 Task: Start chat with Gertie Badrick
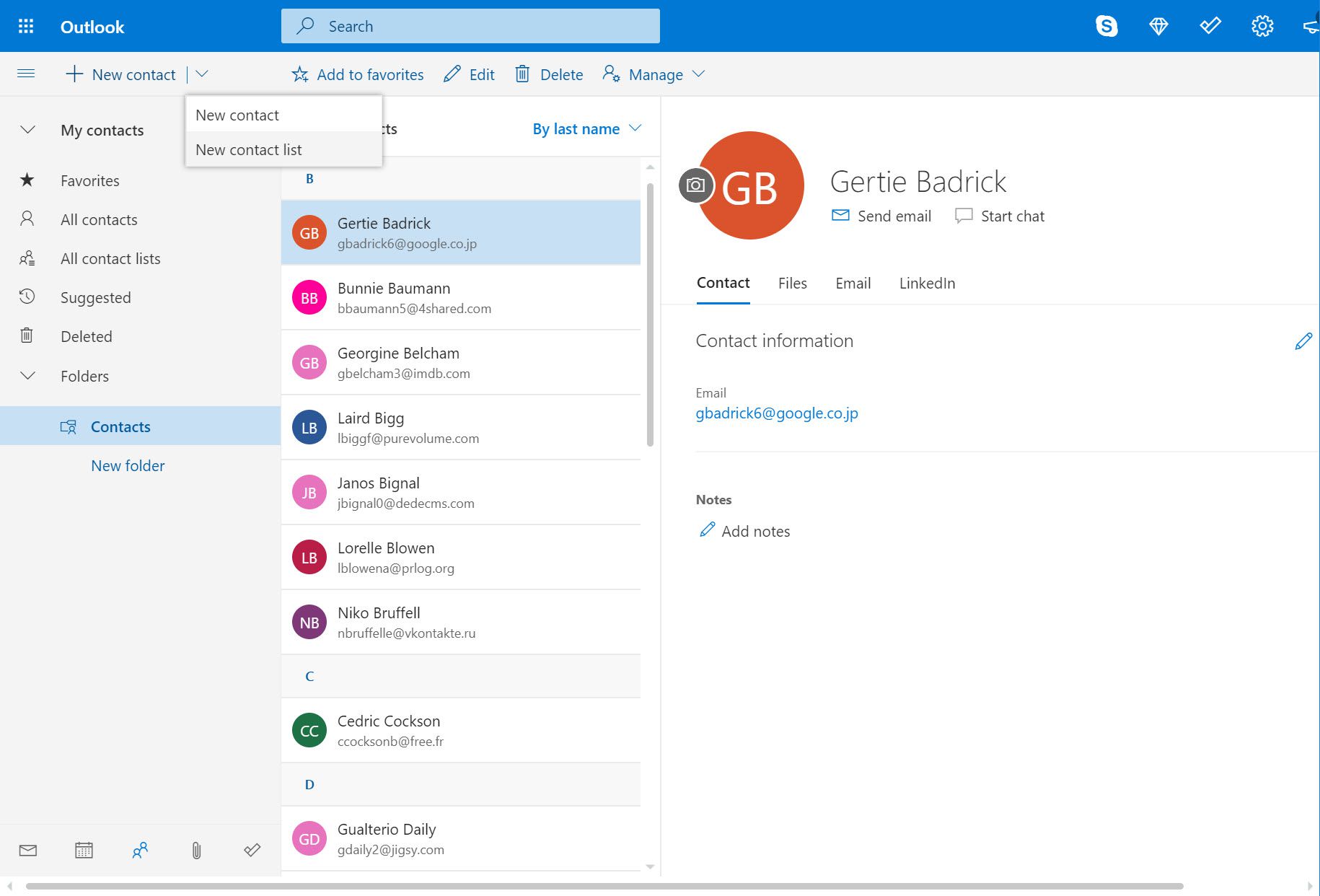click(x=999, y=216)
